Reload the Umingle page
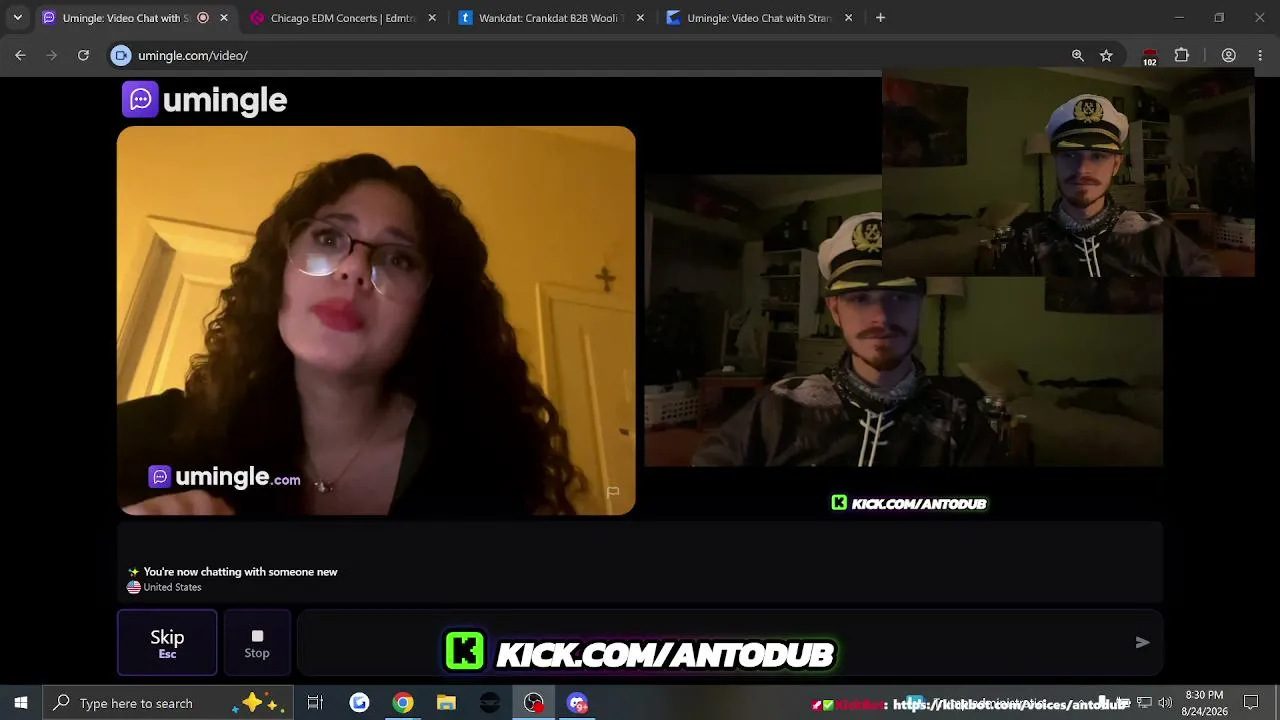This screenshot has height=720, width=1280. (83, 55)
